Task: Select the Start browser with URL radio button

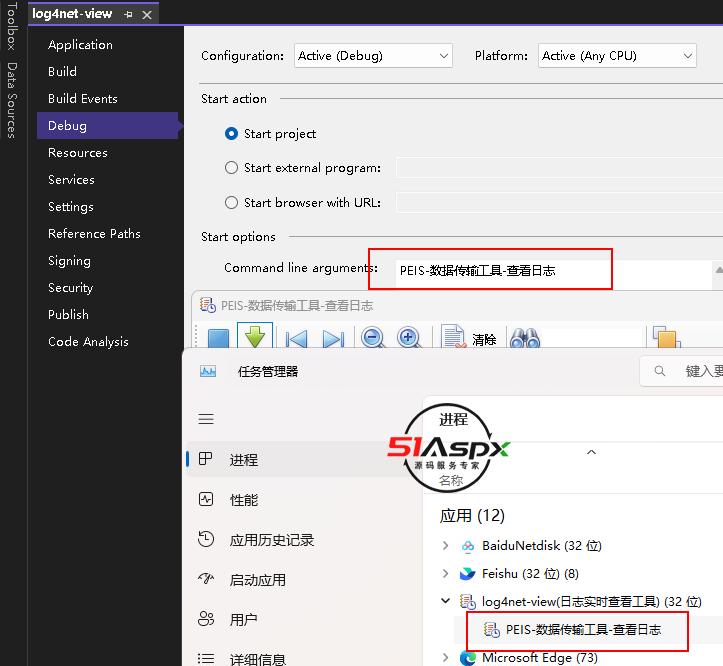Action: point(231,202)
